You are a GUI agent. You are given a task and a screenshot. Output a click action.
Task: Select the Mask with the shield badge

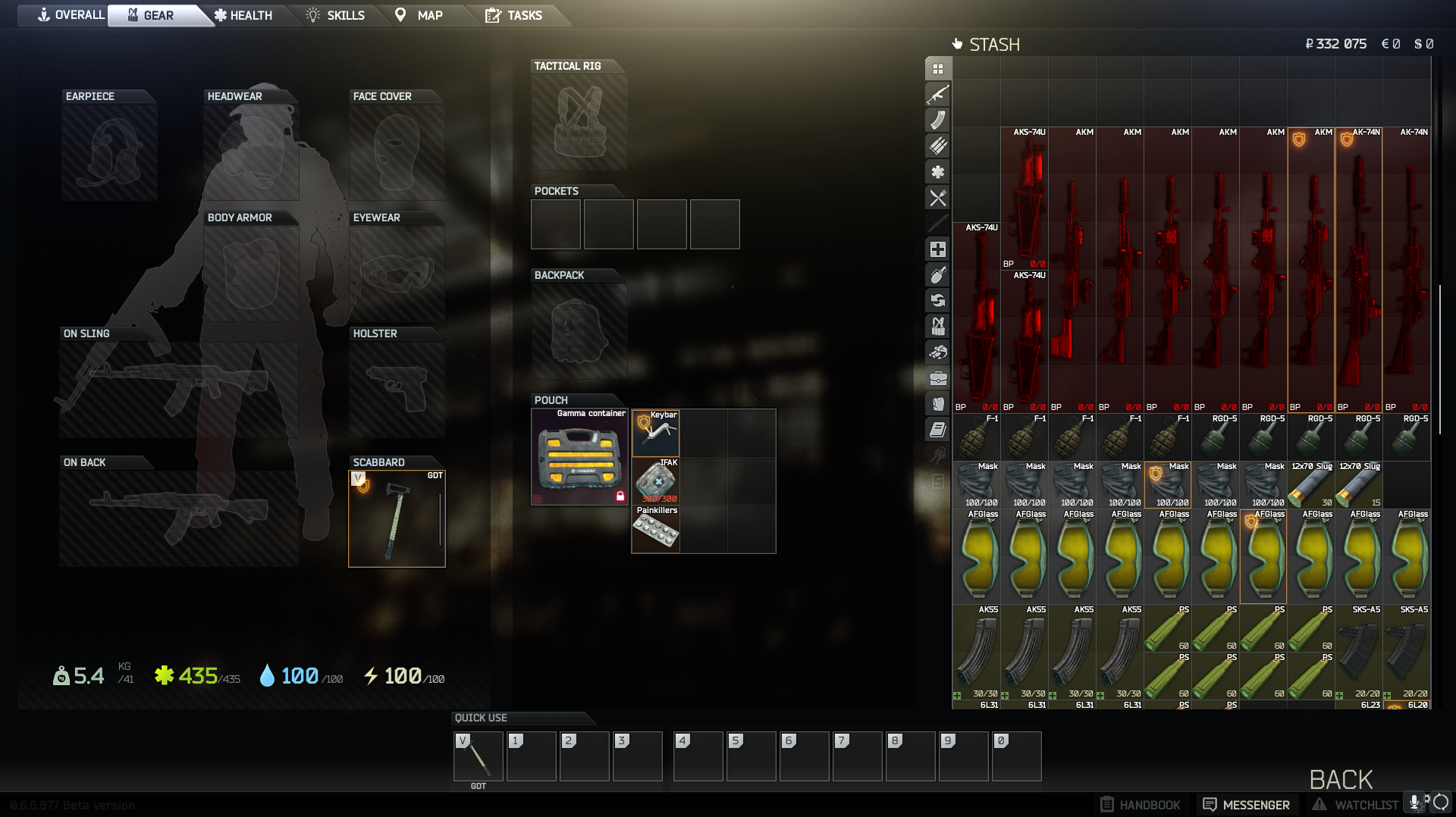click(1168, 485)
